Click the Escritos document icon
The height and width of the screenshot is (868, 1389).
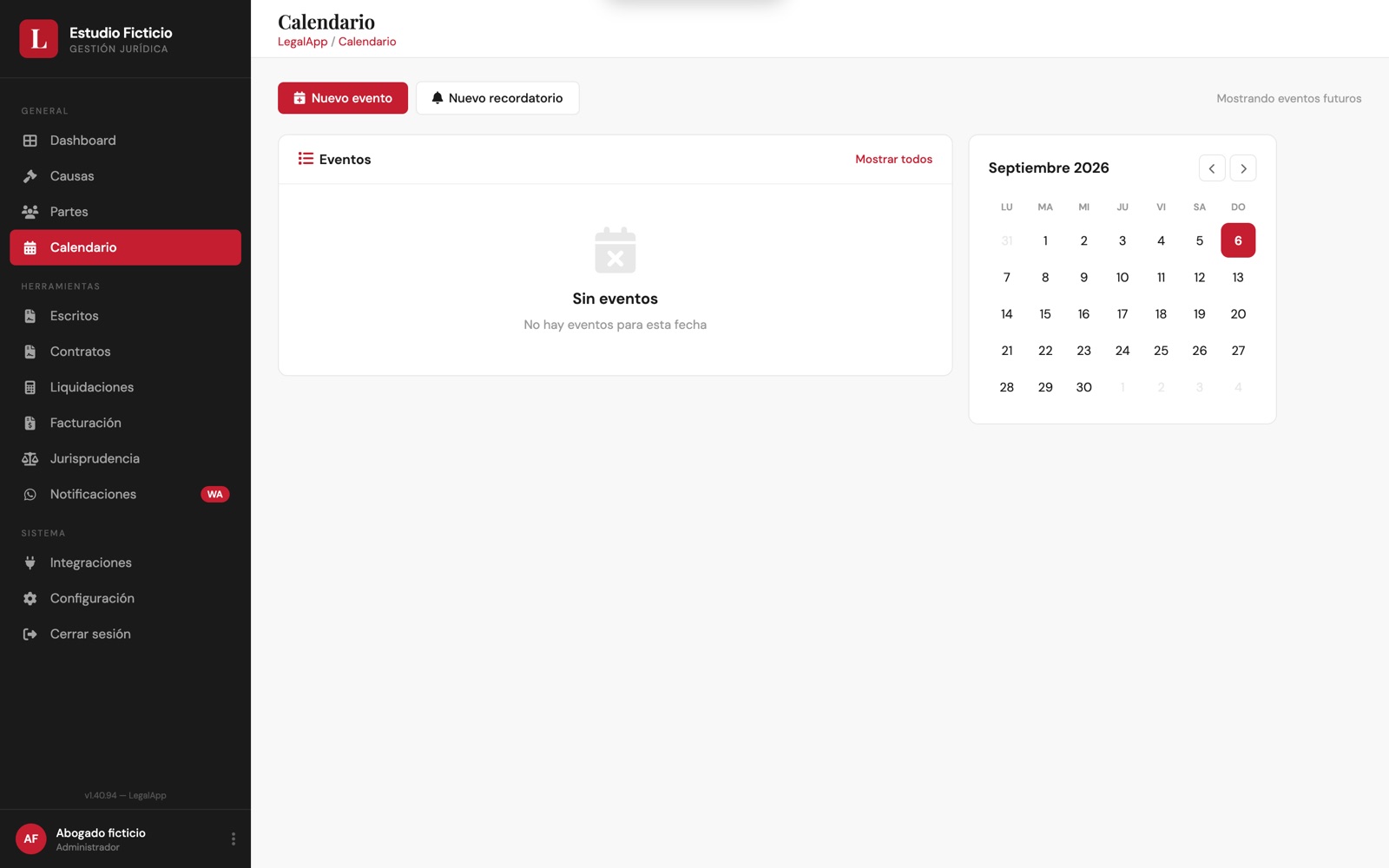(30, 316)
